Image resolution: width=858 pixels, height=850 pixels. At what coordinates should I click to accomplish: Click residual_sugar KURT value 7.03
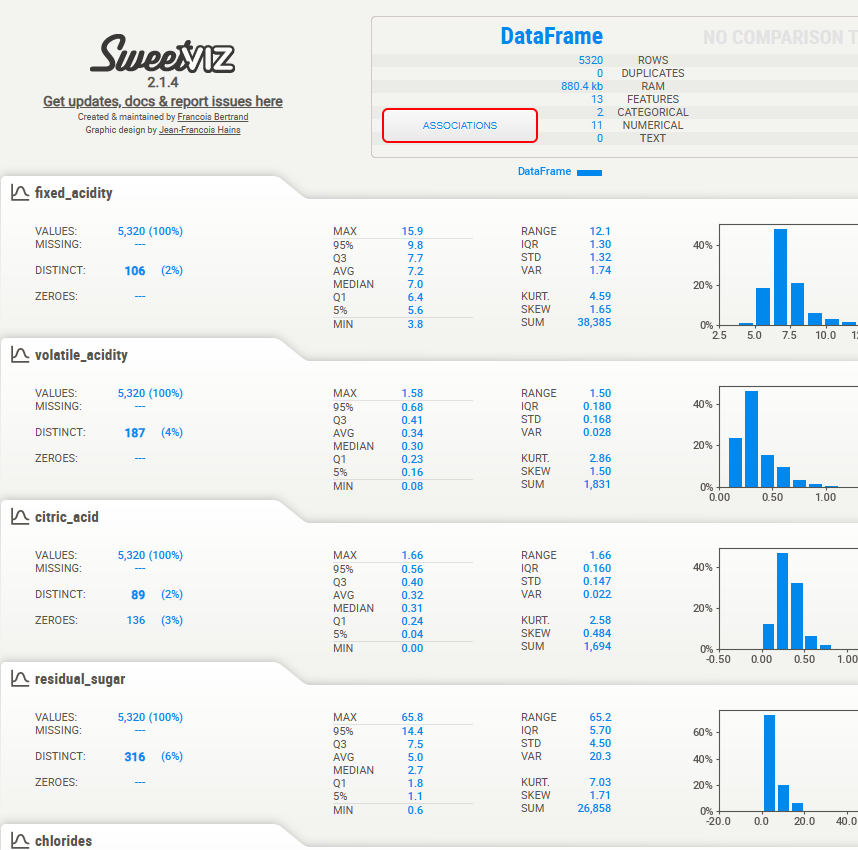click(x=600, y=782)
